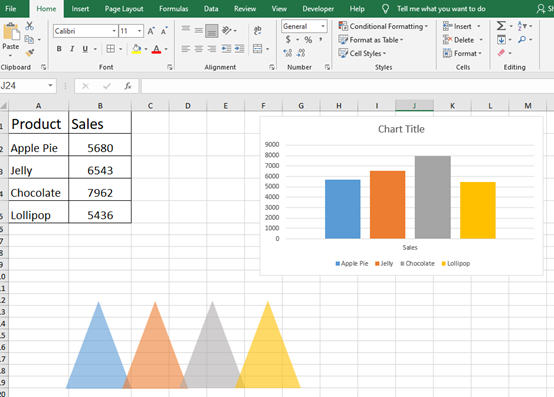Open the Number dialog launcher

[x=327, y=67]
